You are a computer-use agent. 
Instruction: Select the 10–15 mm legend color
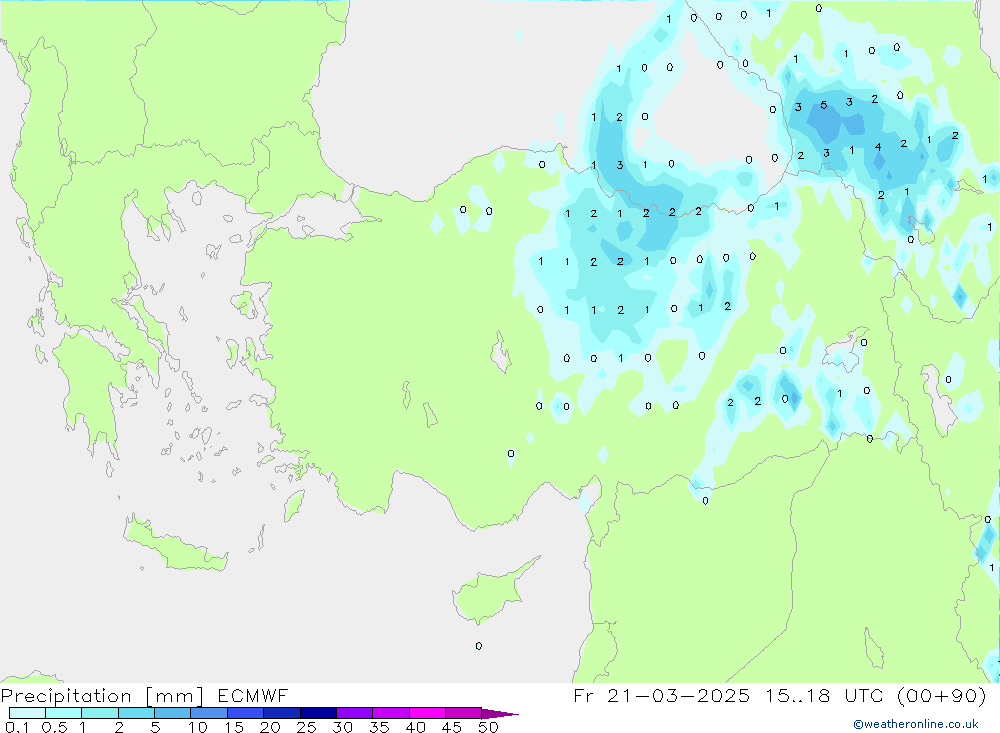209,713
